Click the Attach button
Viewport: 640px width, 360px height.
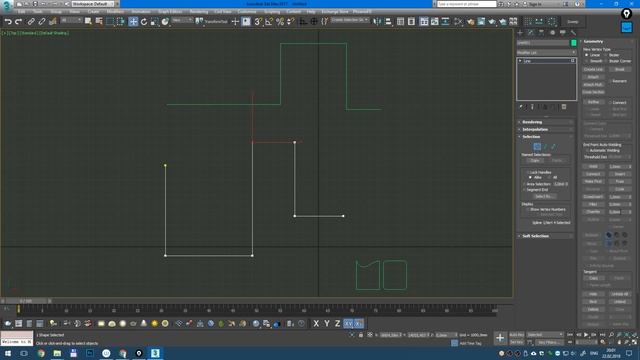coord(593,77)
